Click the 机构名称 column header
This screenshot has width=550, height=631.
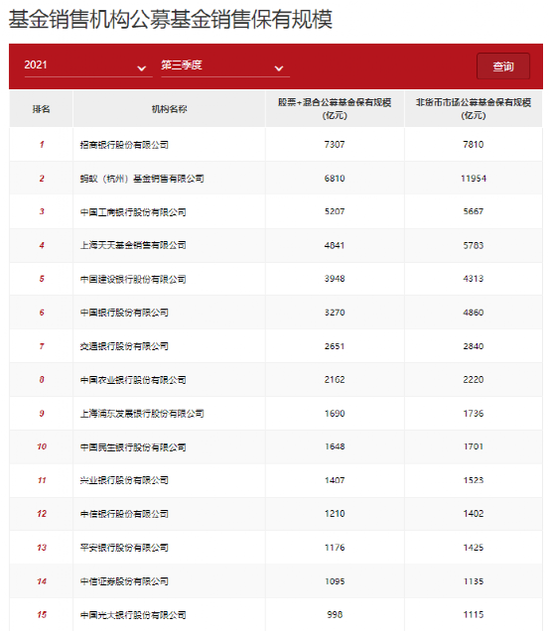pyautogui.click(x=169, y=109)
